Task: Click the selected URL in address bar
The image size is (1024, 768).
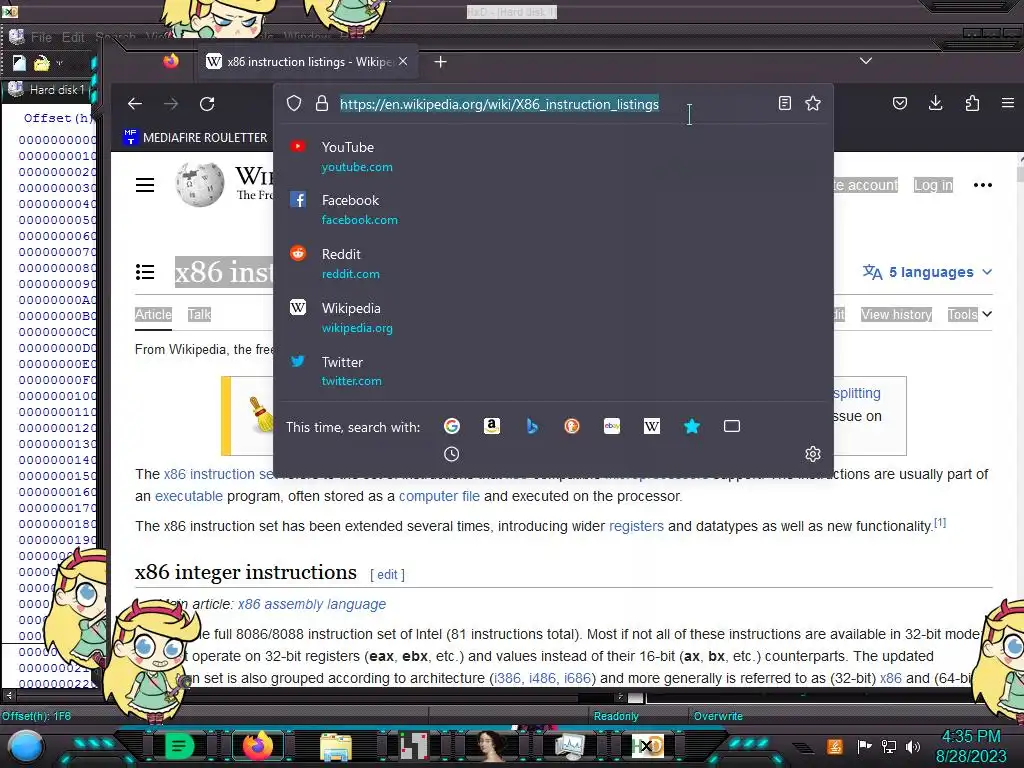Action: (x=500, y=104)
